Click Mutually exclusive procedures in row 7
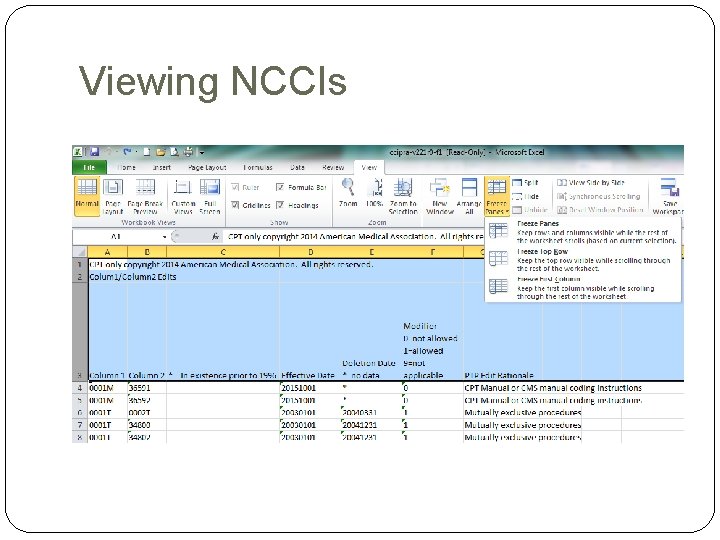Screen dimensions: 720x540 click(523, 425)
